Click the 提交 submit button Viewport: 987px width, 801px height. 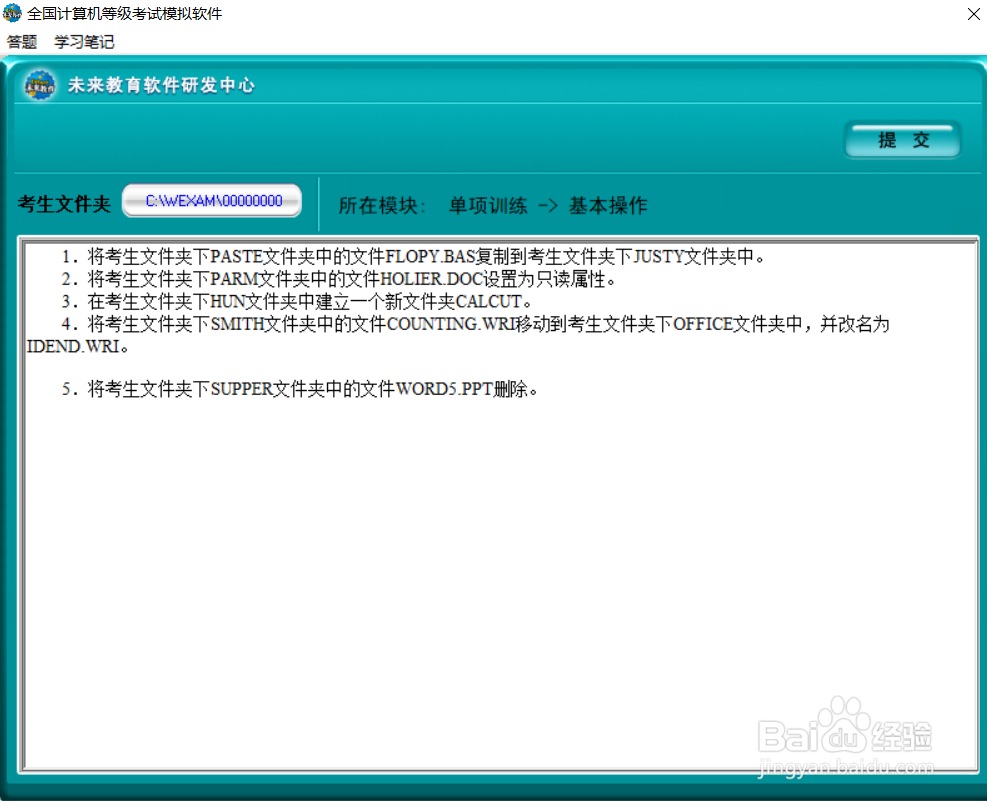pos(903,140)
